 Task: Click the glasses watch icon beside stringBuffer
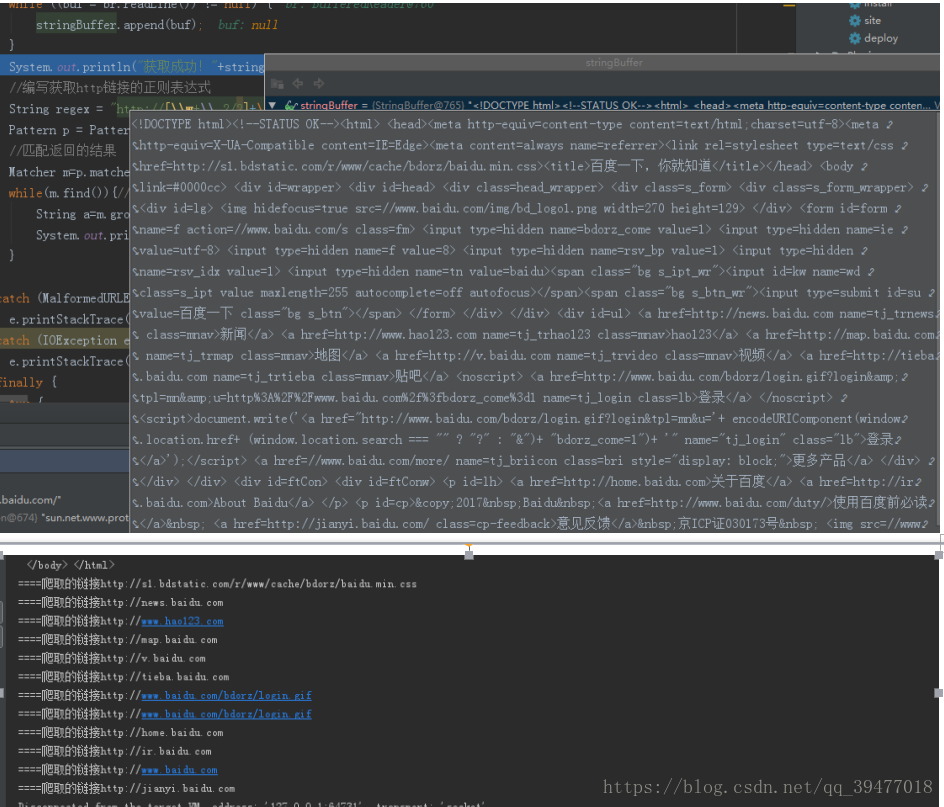click(x=291, y=105)
